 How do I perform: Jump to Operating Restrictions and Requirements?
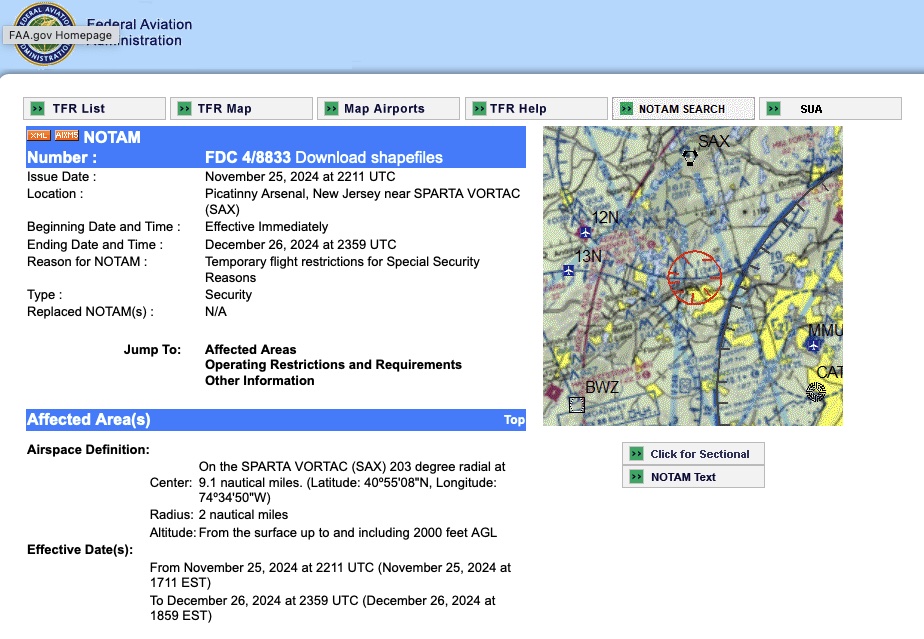click(x=333, y=365)
